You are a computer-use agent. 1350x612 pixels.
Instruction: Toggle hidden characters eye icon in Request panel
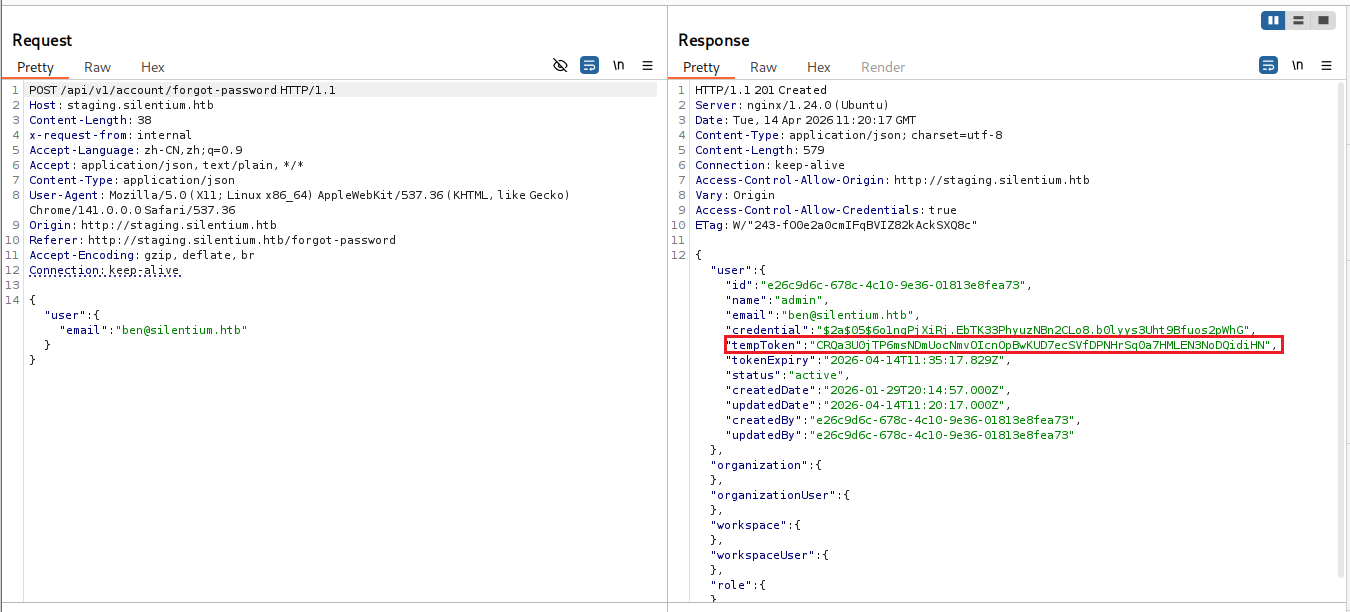pos(560,65)
